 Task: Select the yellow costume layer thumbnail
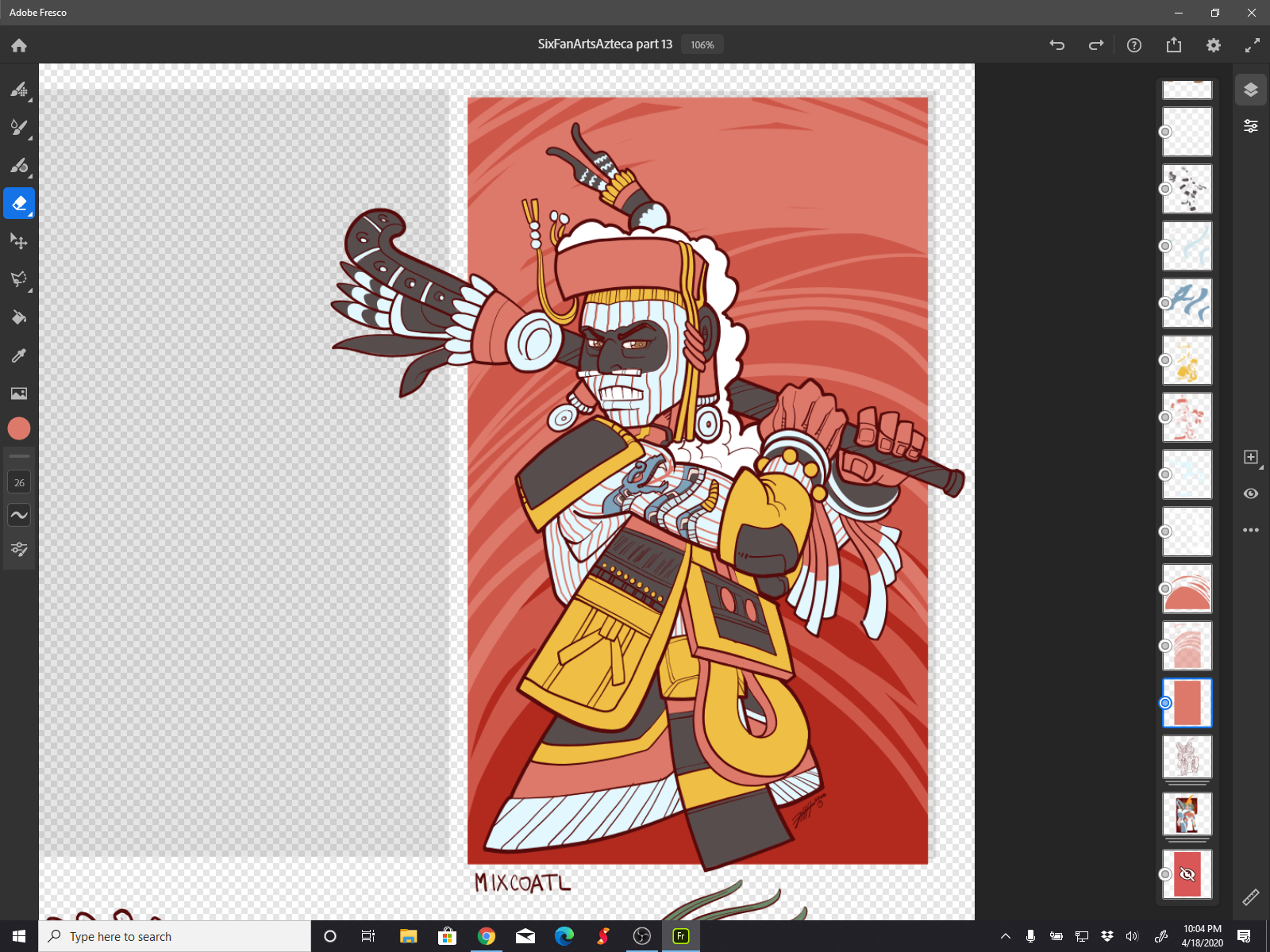[1187, 360]
